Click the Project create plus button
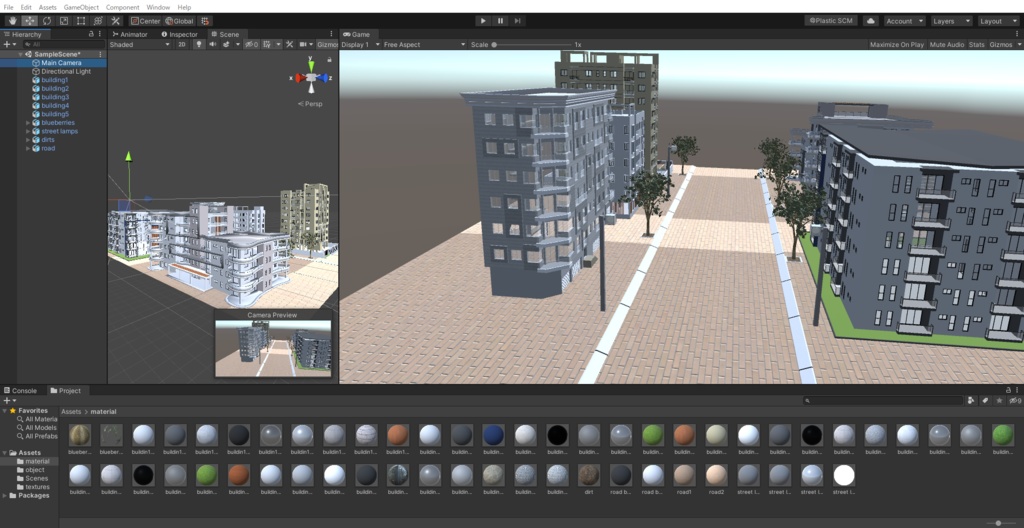Screen dimensions: 1024x528 9,401
